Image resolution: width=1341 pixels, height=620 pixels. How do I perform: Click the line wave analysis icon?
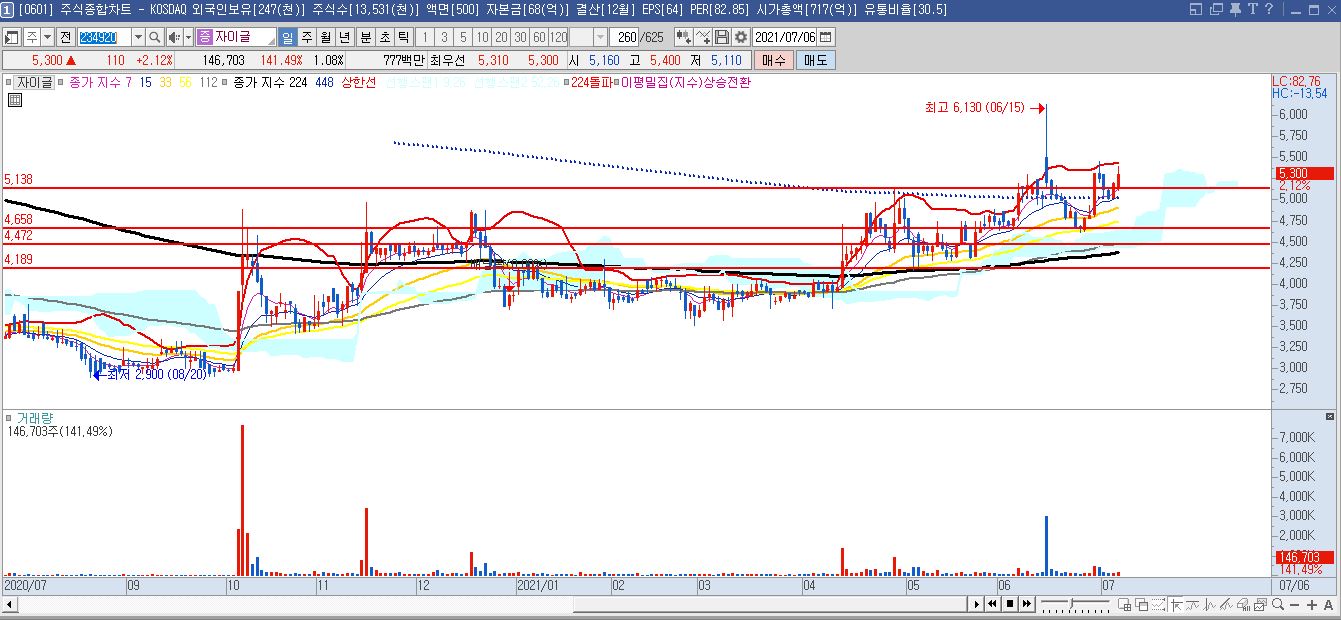(x=1193, y=604)
